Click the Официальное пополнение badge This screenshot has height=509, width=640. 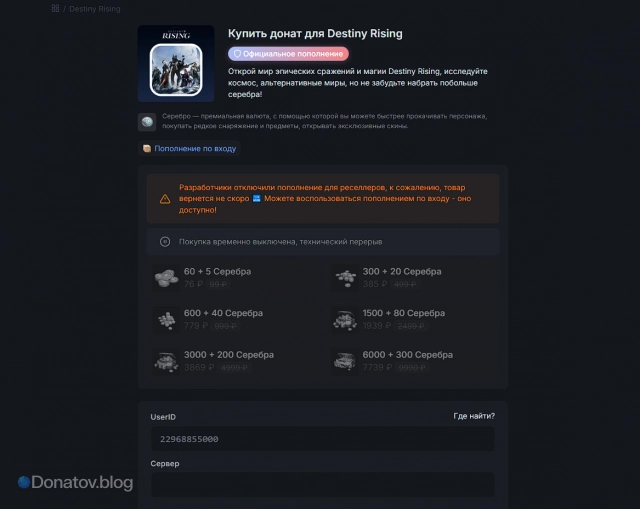(288, 54)
